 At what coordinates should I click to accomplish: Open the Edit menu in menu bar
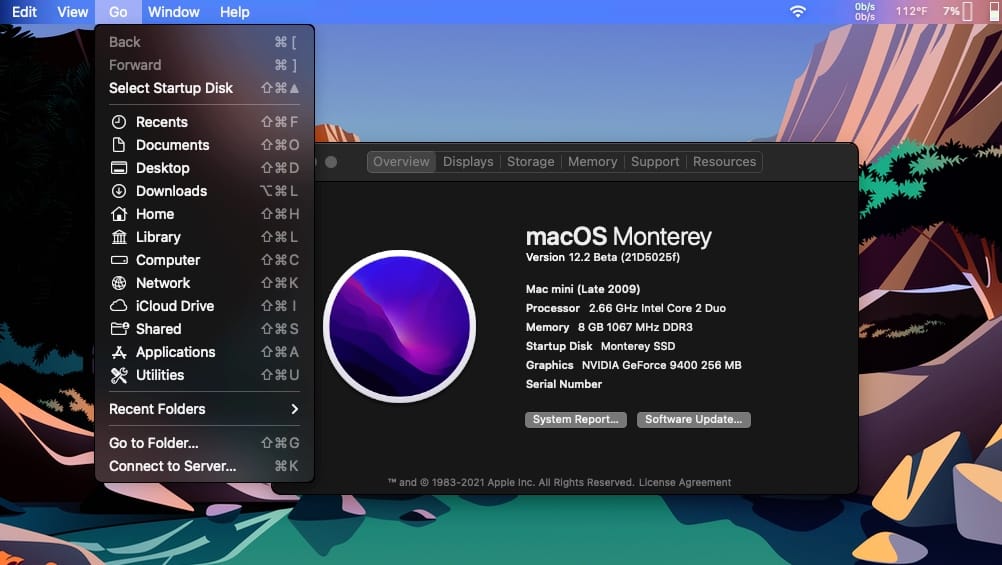[x=24, y=12]
